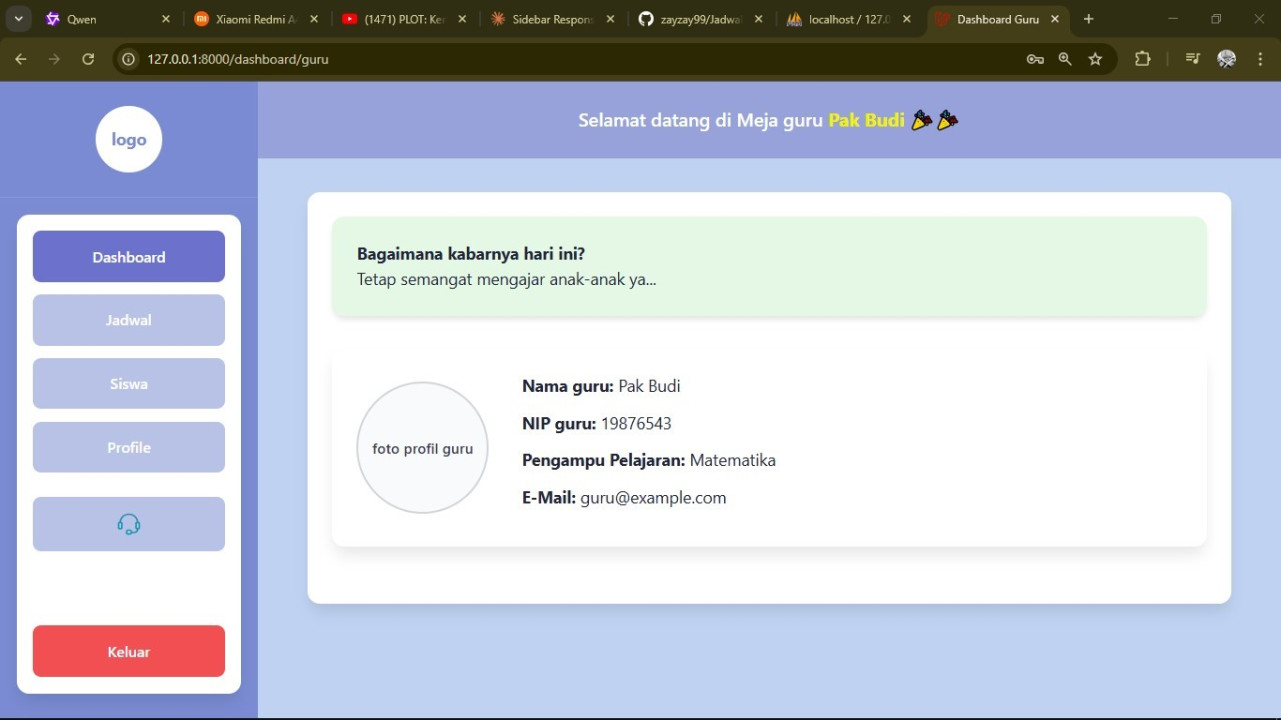
Task: Click the password key icon in address bar
Action: coord(1035,59)
